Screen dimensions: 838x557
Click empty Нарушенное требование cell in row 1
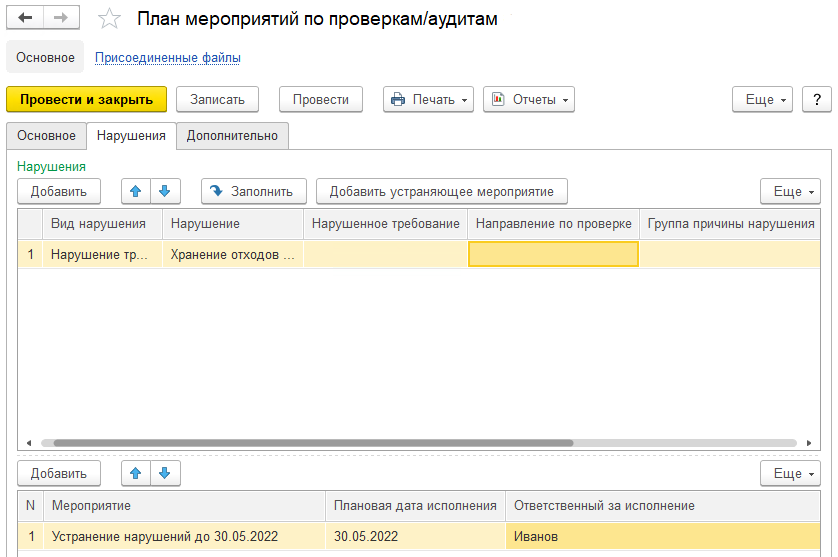pos(385,254)
